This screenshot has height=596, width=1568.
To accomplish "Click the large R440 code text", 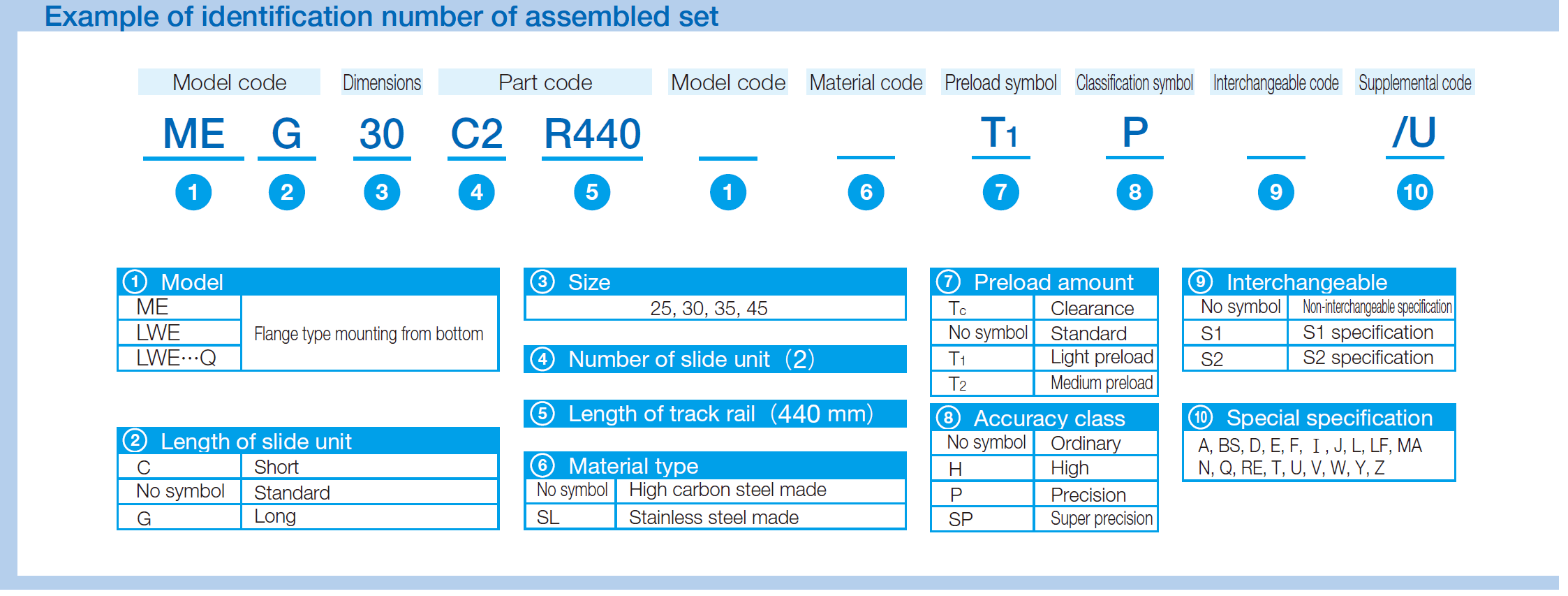I will [592, 133].
